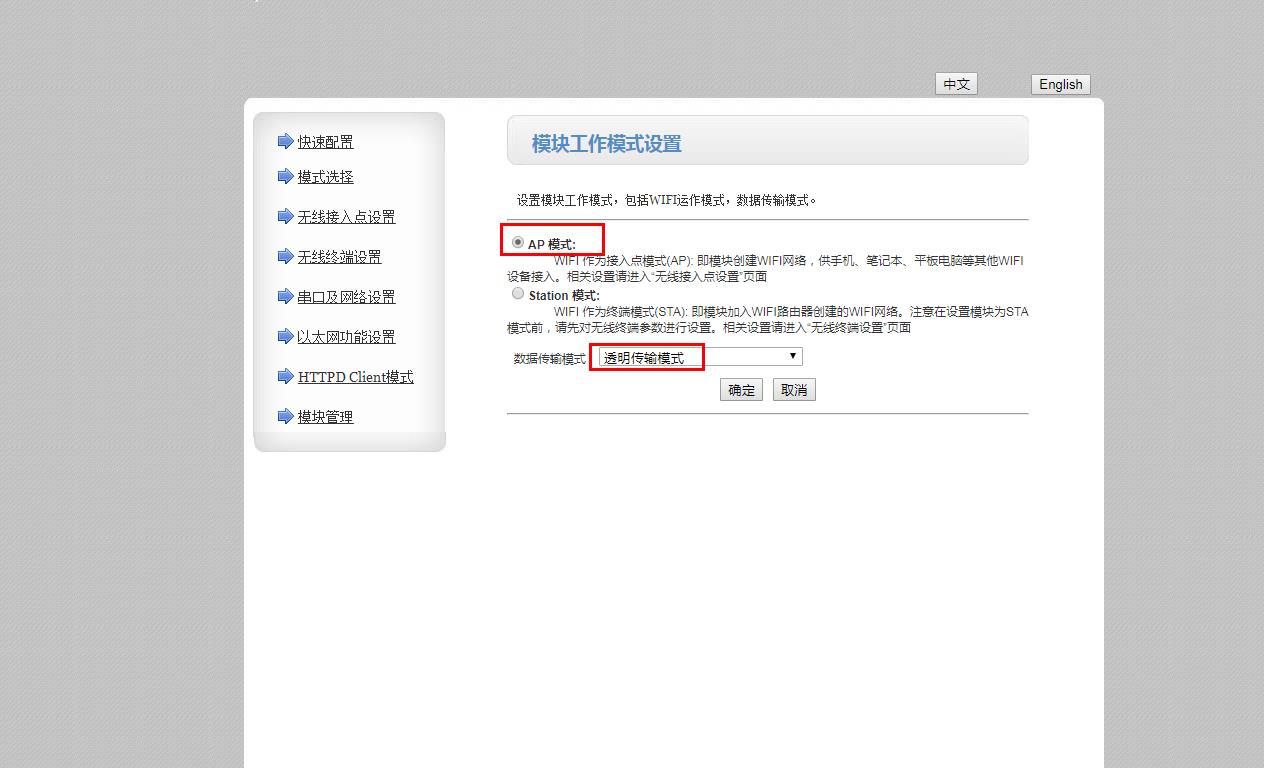The image size is (1264, 768).
Task: Click the arrow icon beside 快速配置
Action: click(x=285, y=141)
